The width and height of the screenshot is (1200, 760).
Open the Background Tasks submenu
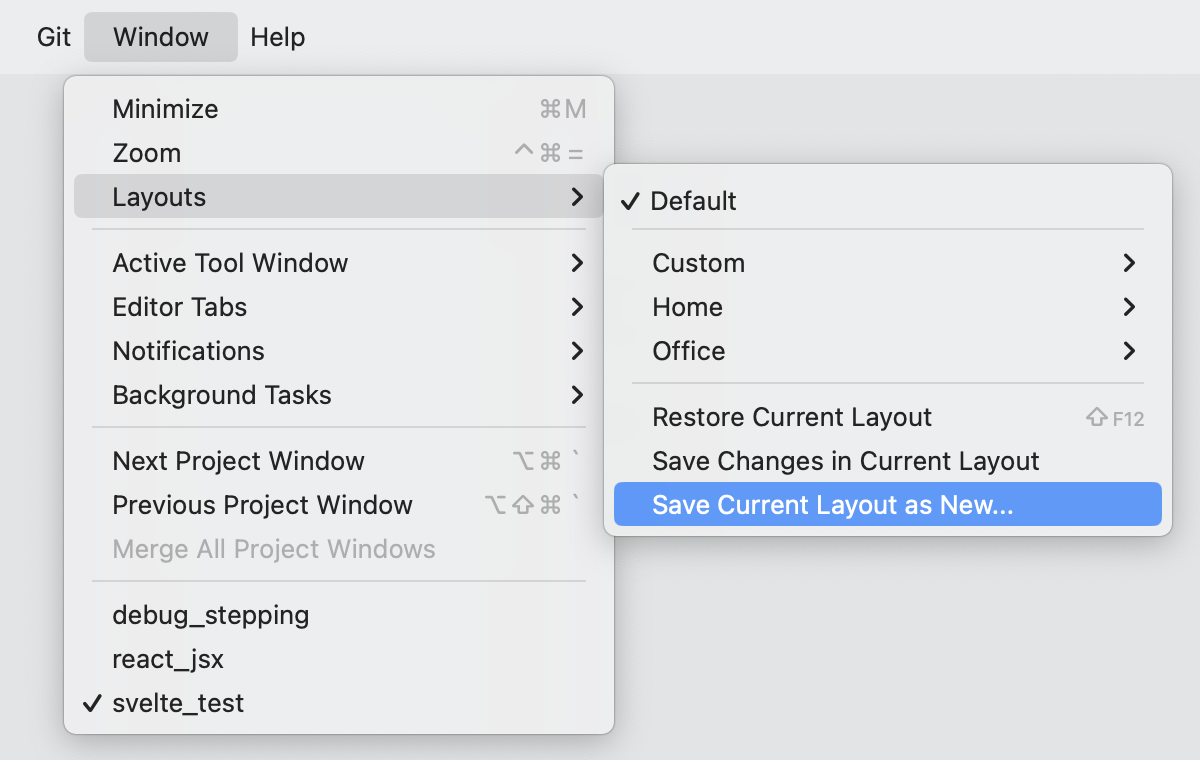pyautogui.click(x=221, y=395)
